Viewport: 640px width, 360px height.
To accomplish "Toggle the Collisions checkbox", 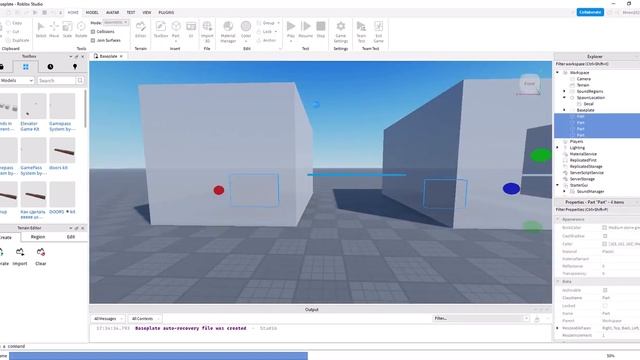I will [93, 31].
